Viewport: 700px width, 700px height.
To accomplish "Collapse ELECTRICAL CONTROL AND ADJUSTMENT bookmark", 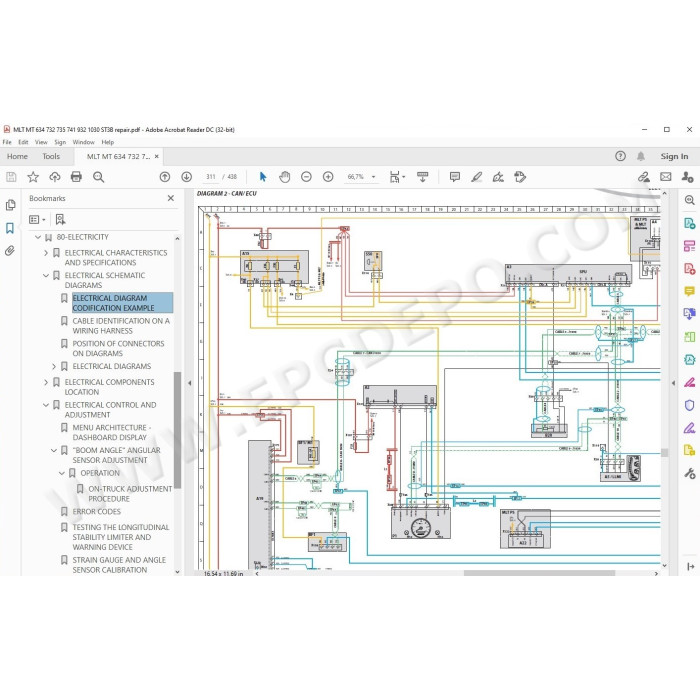I will tap(46, 405).
